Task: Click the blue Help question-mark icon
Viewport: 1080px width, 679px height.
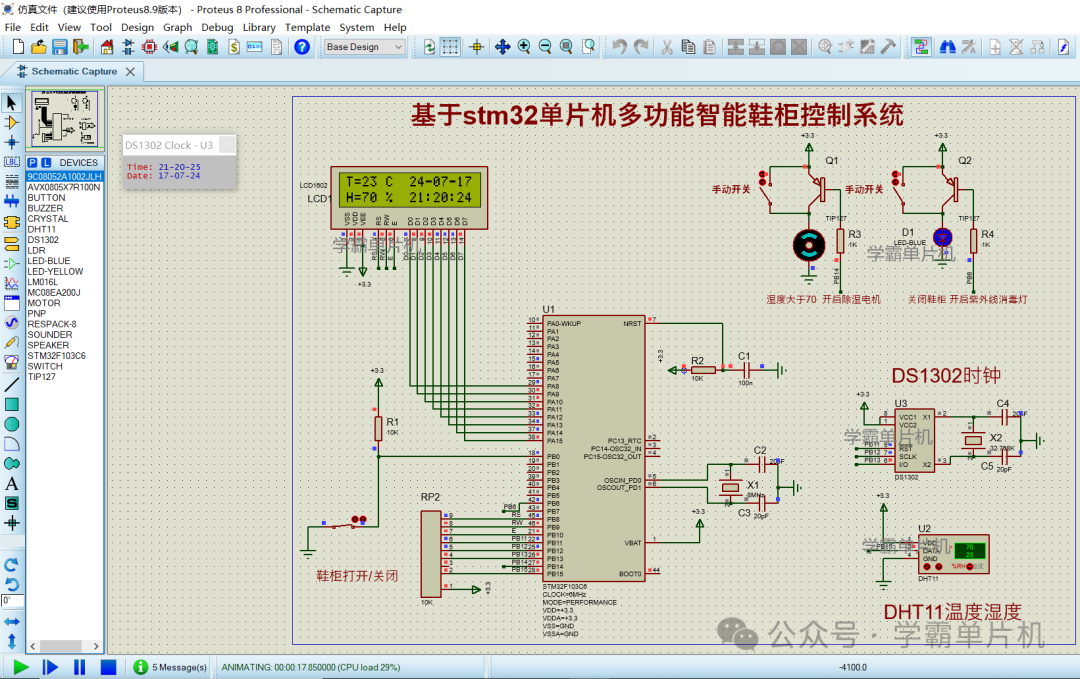Action: pos(302,47)
